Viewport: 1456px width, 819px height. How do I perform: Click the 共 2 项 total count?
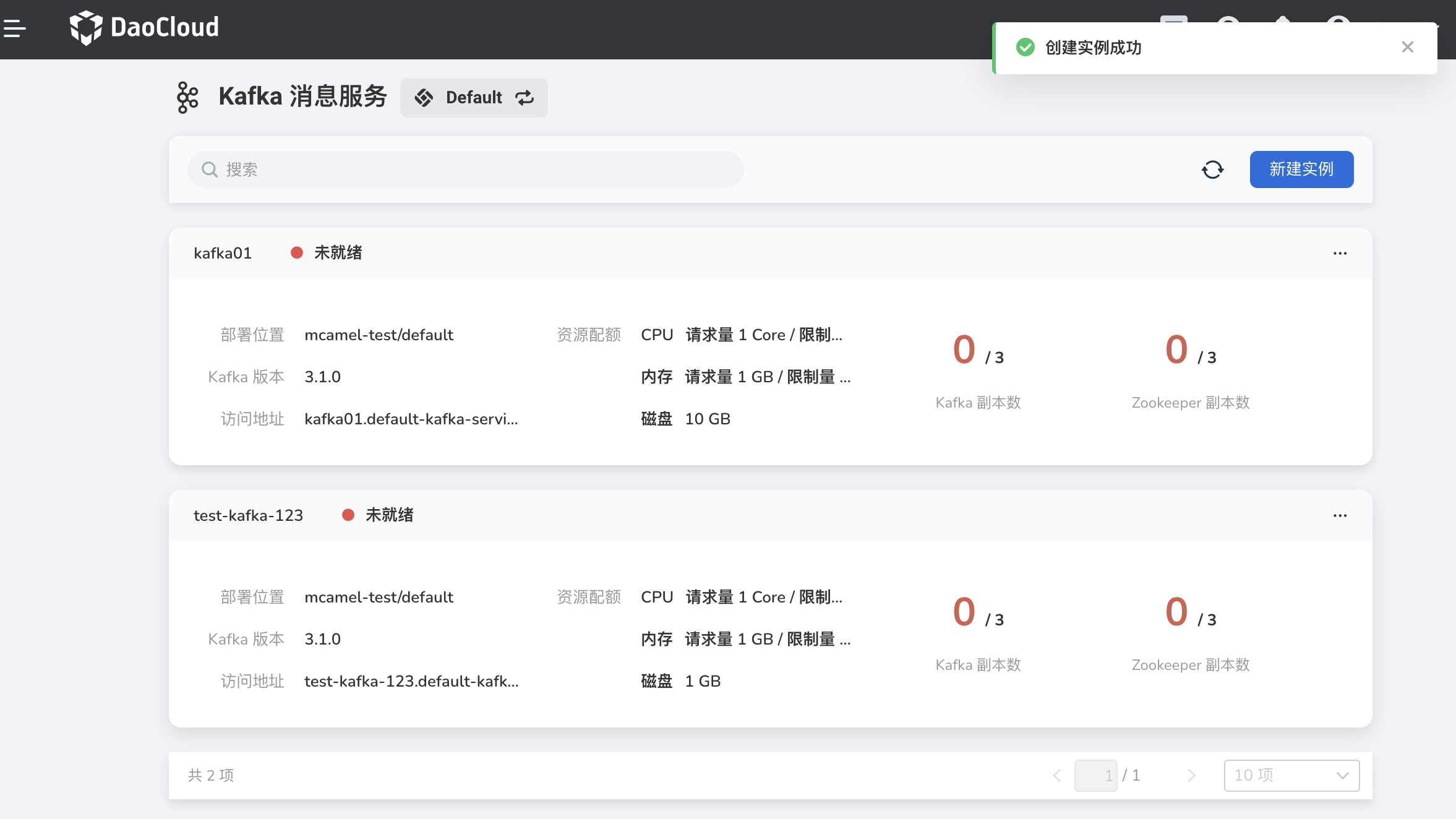(x=211, y=776)
